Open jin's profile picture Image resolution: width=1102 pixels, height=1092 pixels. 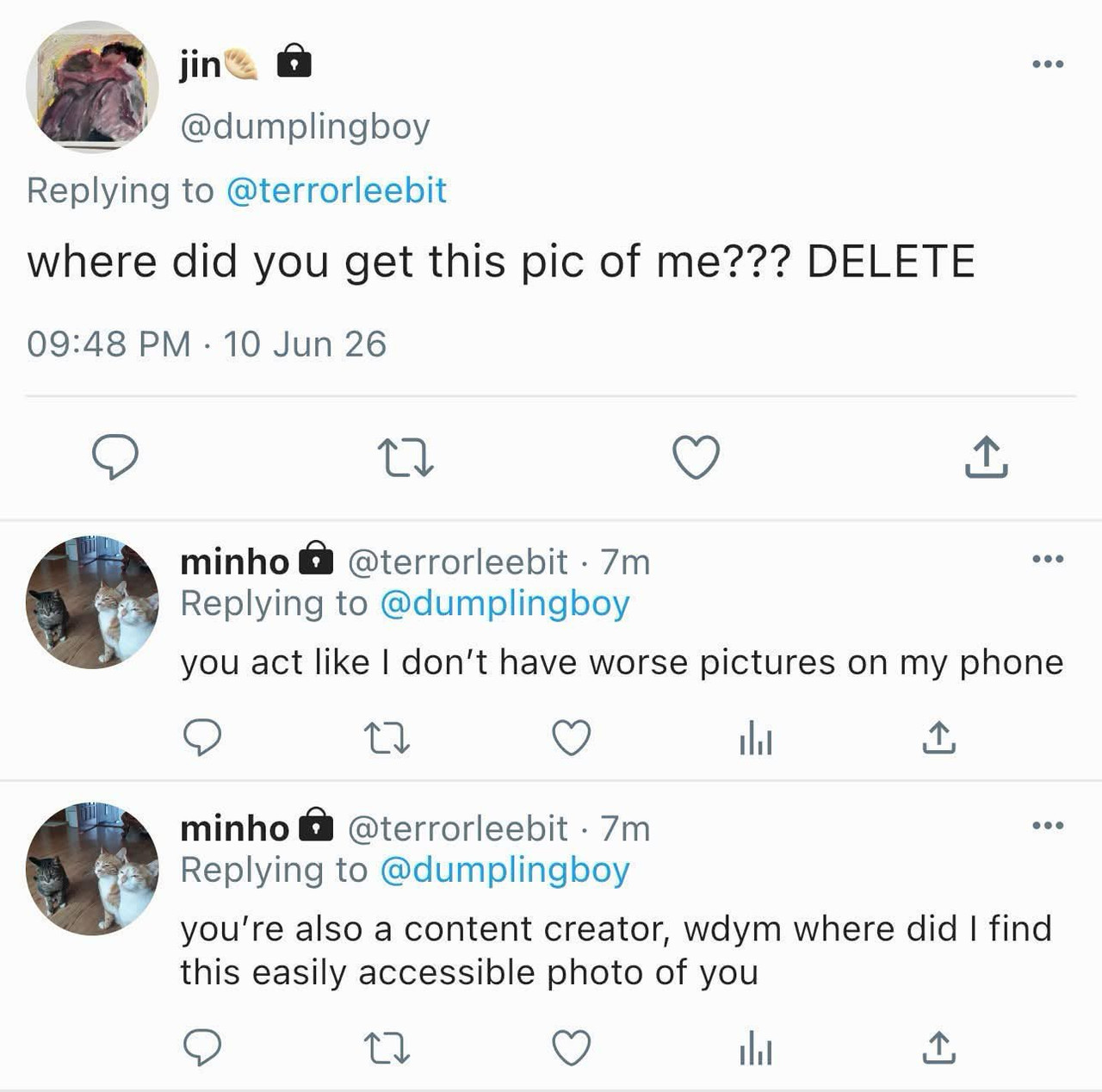click(x=92, y=87)
